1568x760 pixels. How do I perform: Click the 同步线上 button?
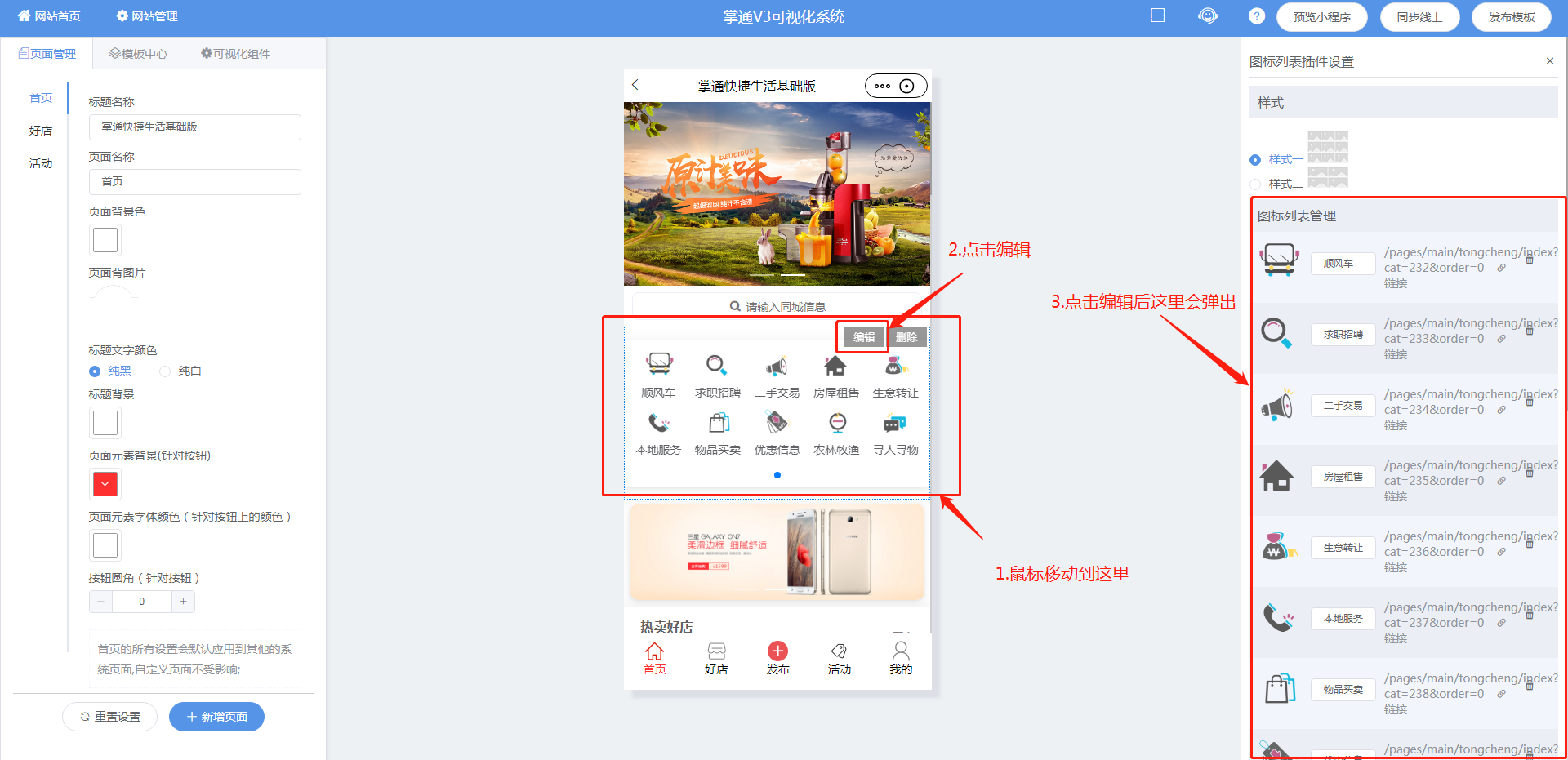point(1419,17)
